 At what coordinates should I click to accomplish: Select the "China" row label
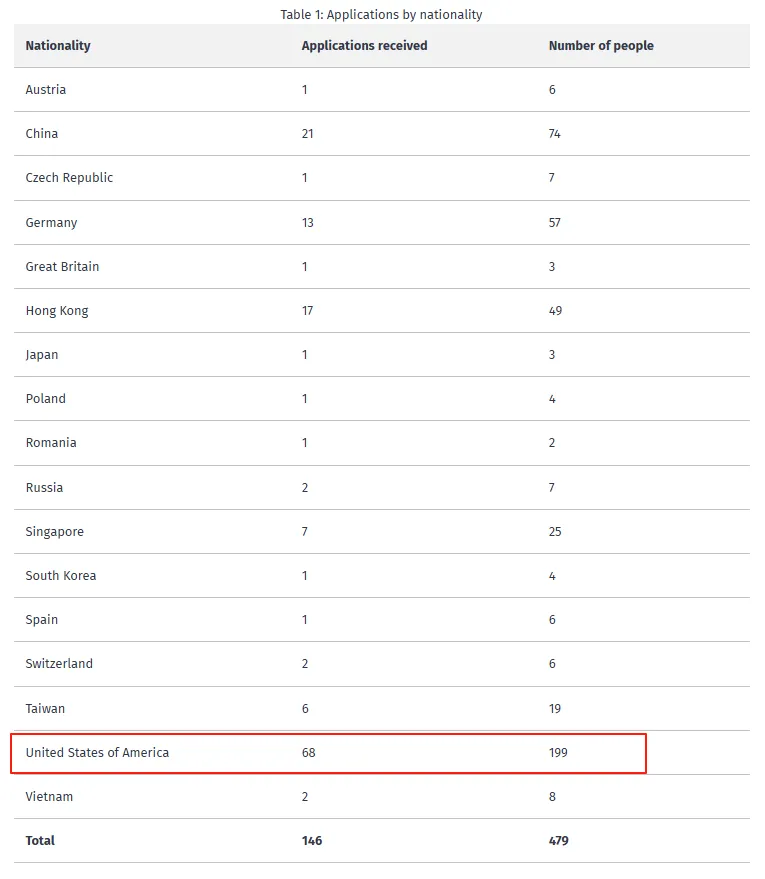click(42, 134)
